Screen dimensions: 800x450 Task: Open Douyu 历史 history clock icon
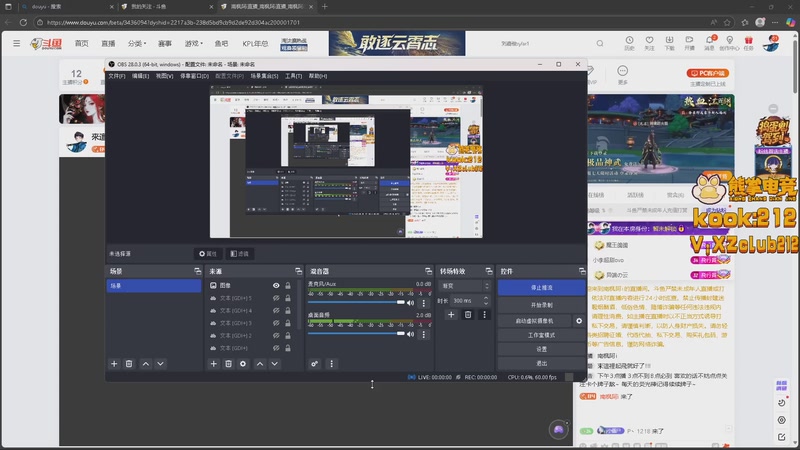click(630, 43)
